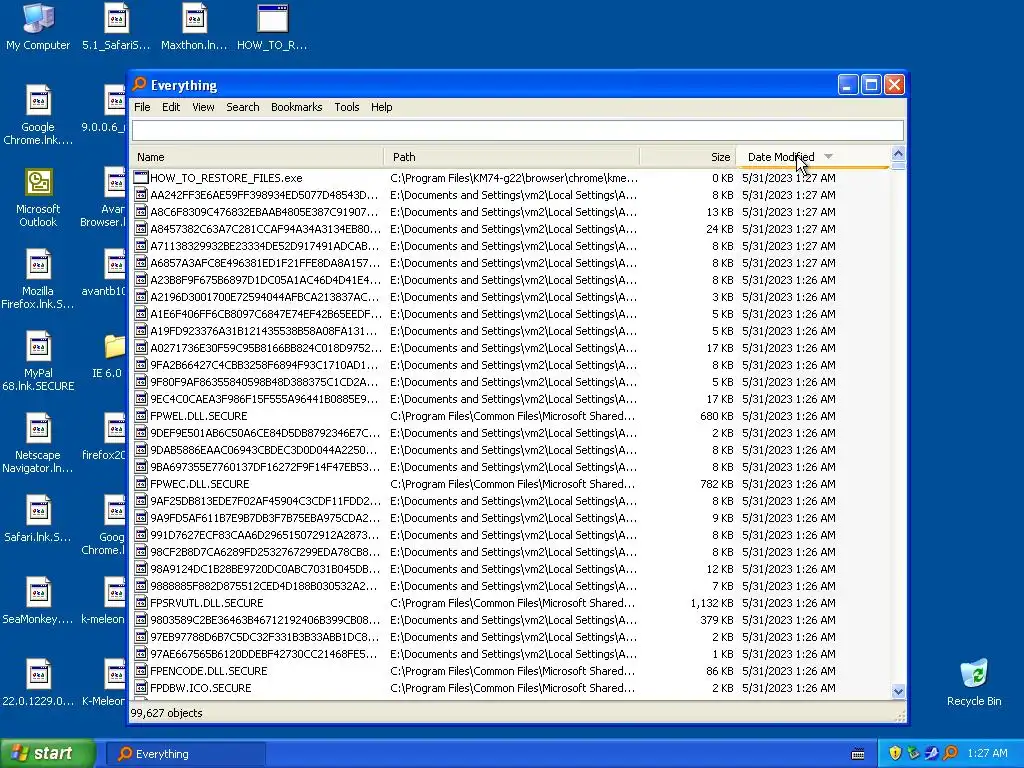Image resolution: width=1024 pixels, height=768 pixels.
Task: Open the Search menu
Action: [243, 107]
